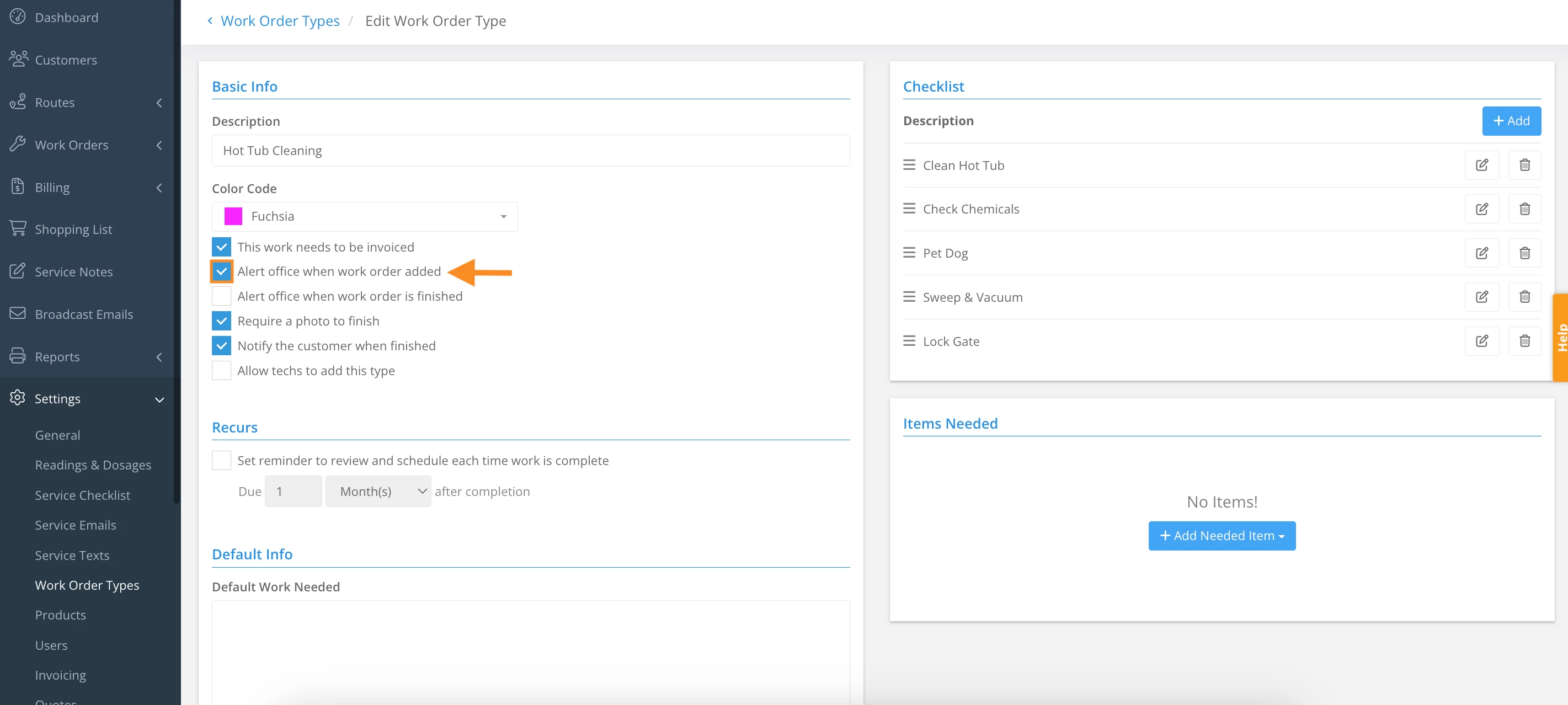
Task: Click the Hot Tub Cleaning description field
Action: tap(530, 151)
